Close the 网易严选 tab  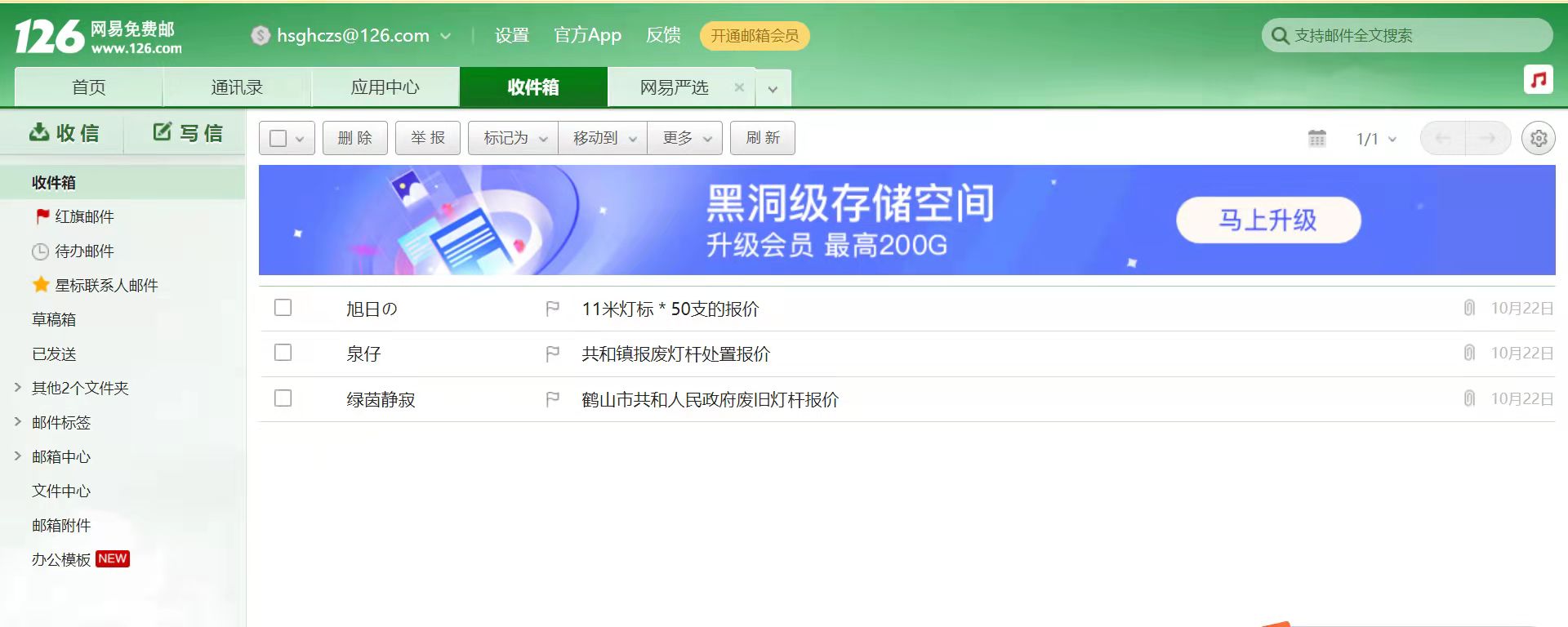739,87
